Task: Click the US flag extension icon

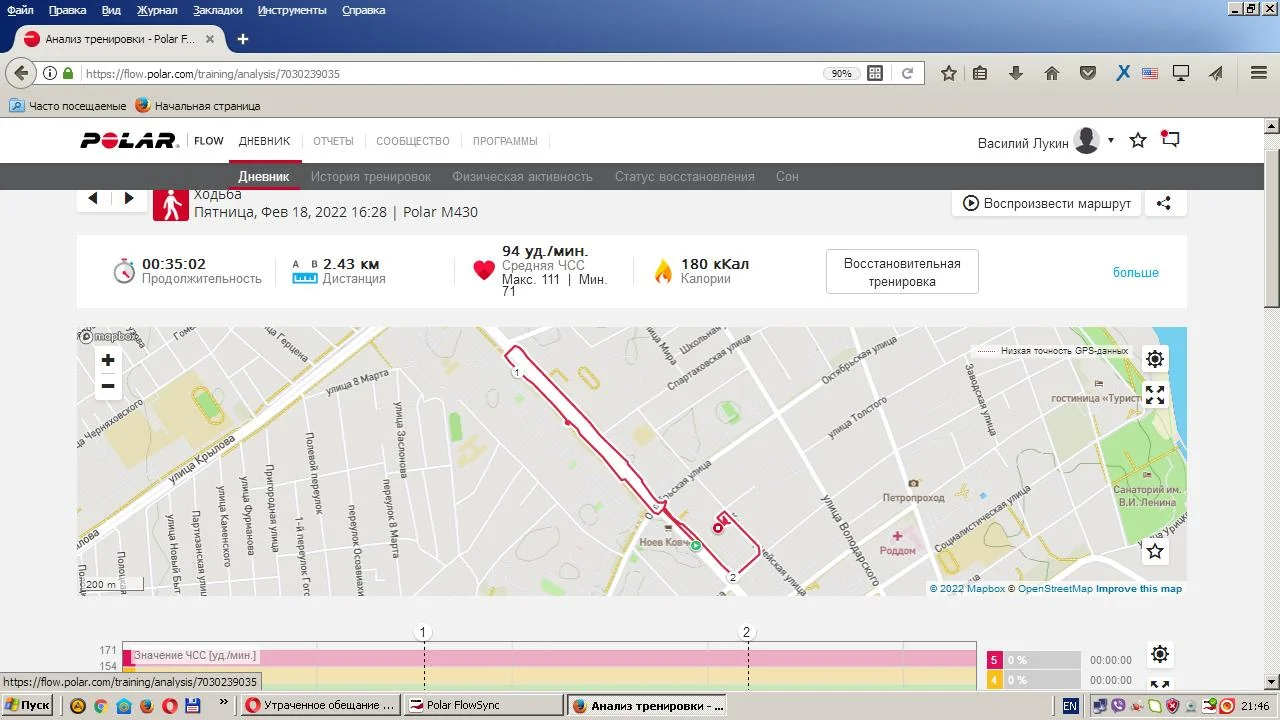Action: click(1150, 73)
